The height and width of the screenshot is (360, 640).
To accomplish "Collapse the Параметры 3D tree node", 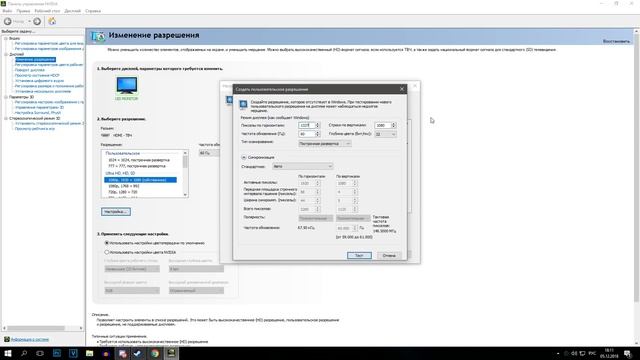I will click(x=6, y=97).
